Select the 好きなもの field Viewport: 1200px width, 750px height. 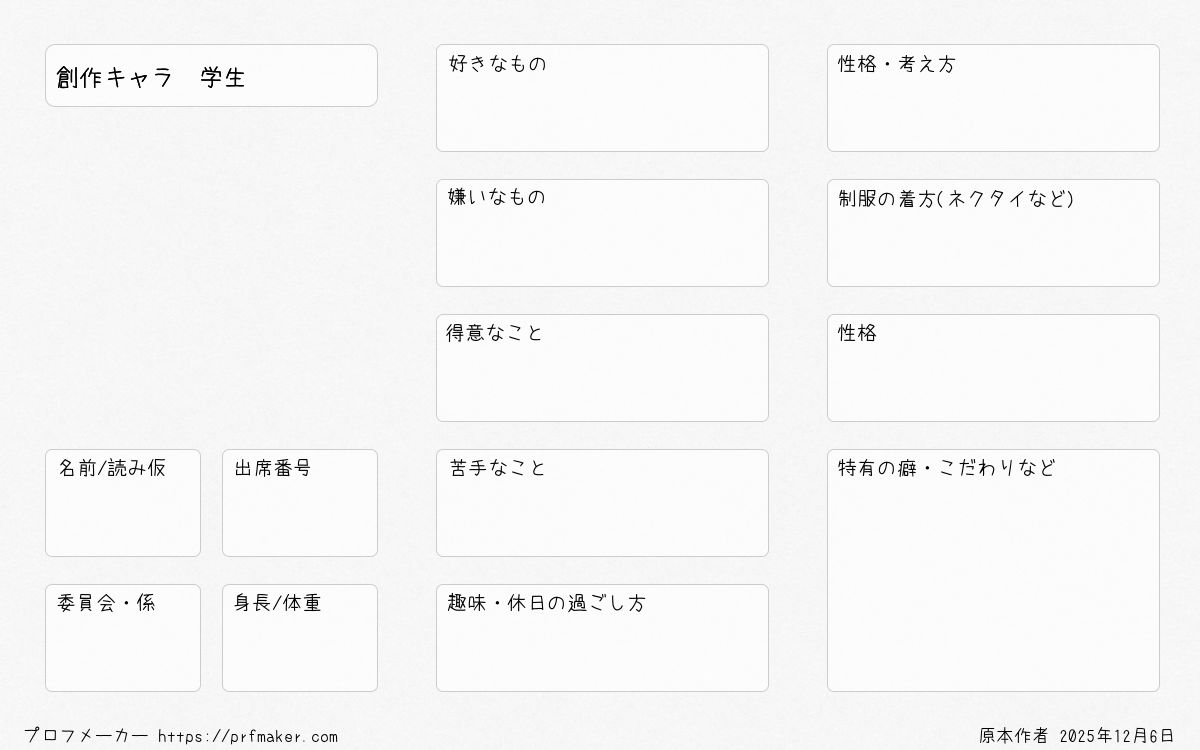tap(602, 98)
